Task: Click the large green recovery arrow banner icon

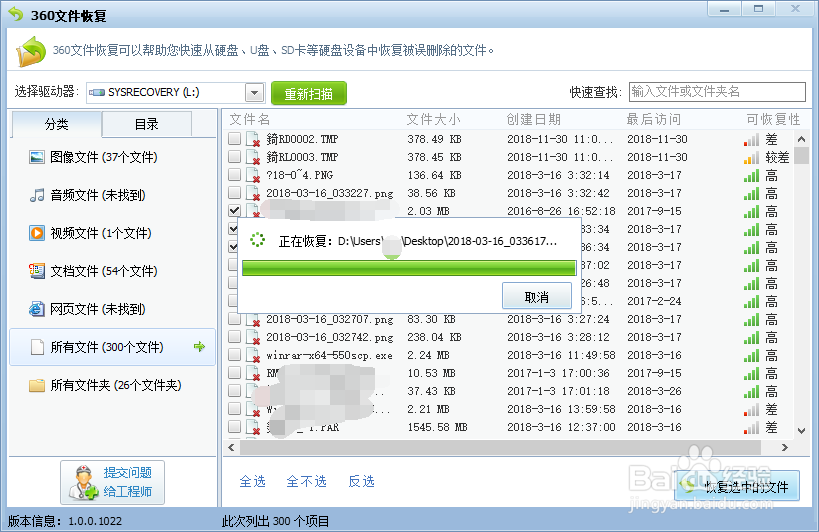Action: 31,51
